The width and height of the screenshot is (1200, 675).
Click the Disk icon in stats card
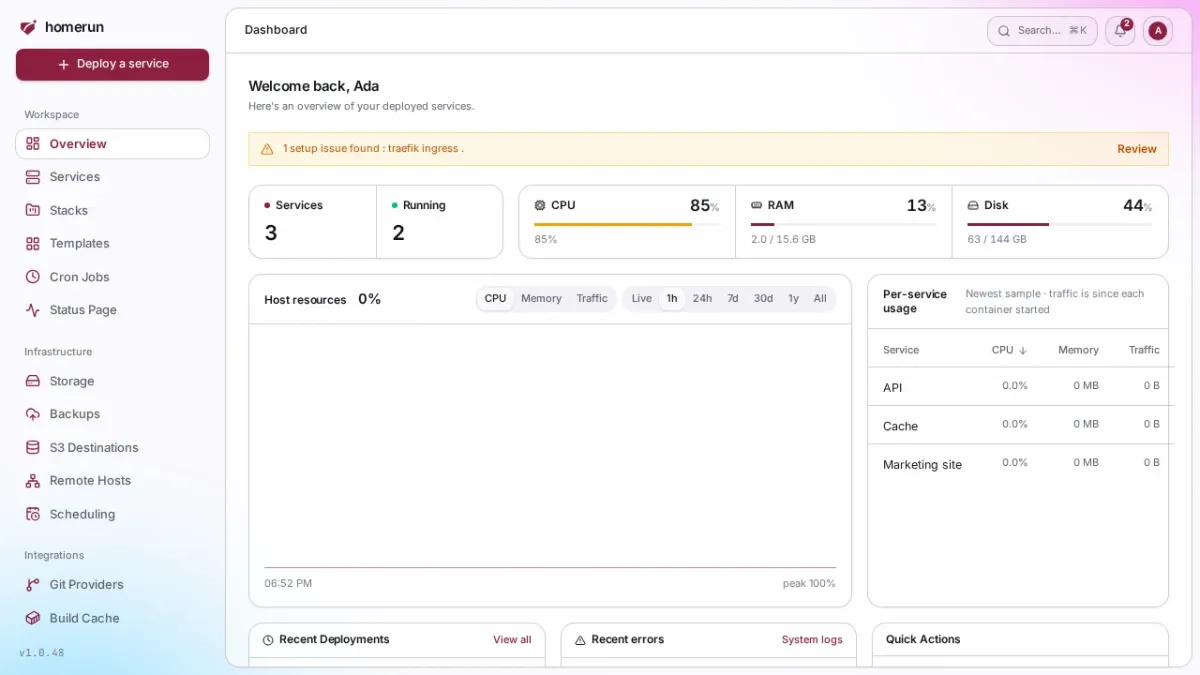tap(973, 205)
